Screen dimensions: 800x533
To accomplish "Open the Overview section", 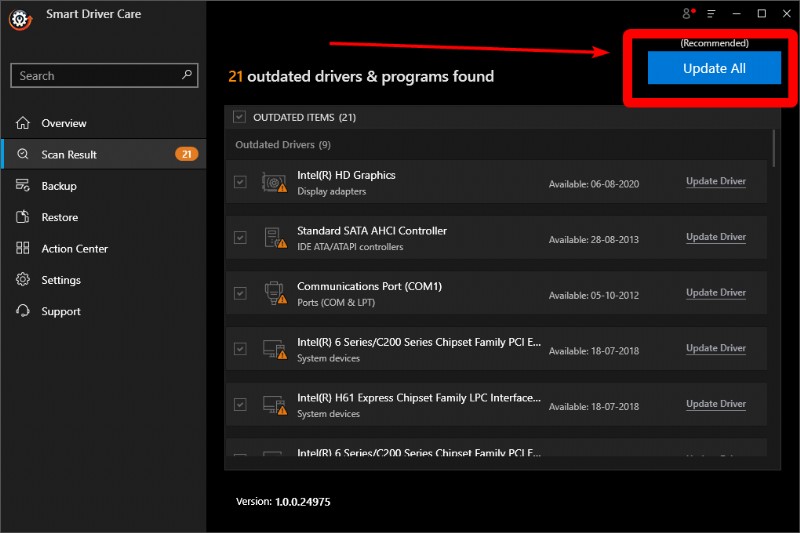I will point(104,123).
